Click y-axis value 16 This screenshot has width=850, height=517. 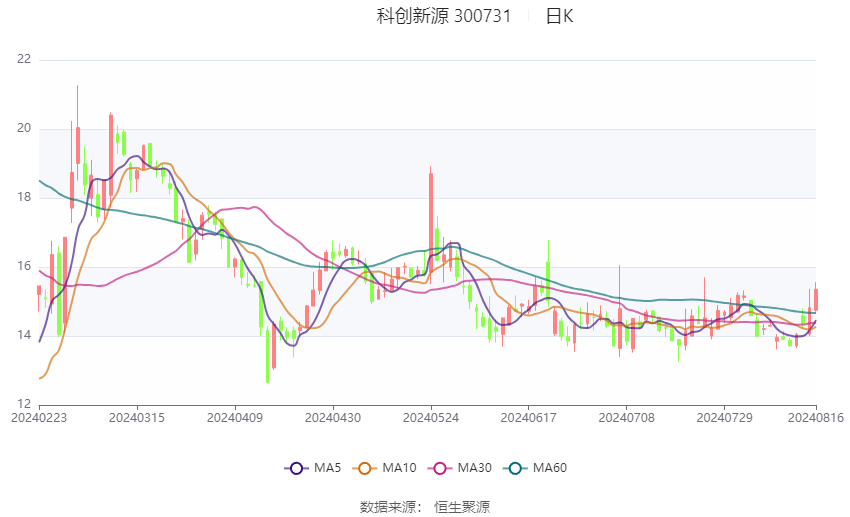coord(24,266)
